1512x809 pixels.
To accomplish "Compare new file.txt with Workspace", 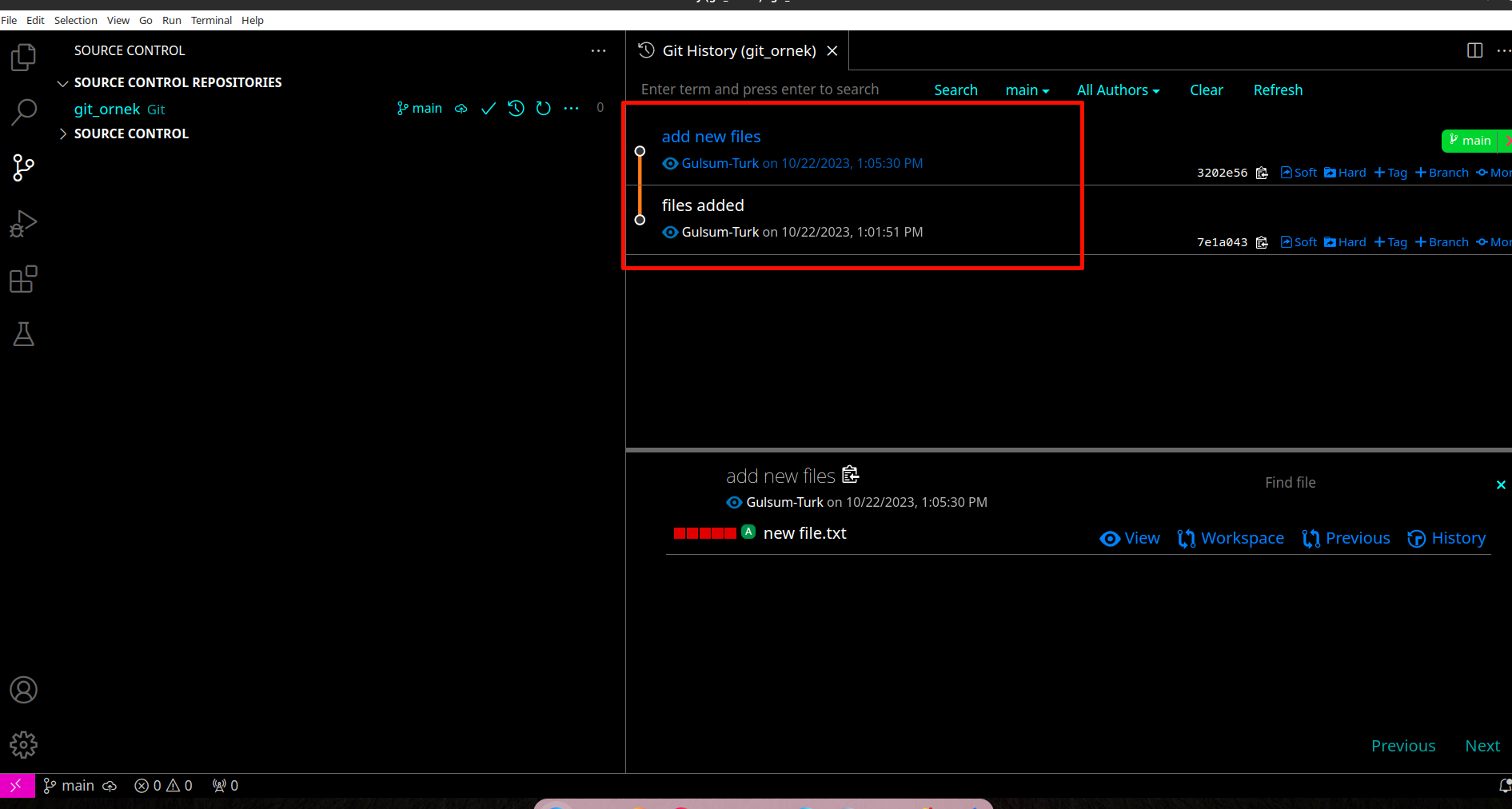I will [x=1231, y=538].
